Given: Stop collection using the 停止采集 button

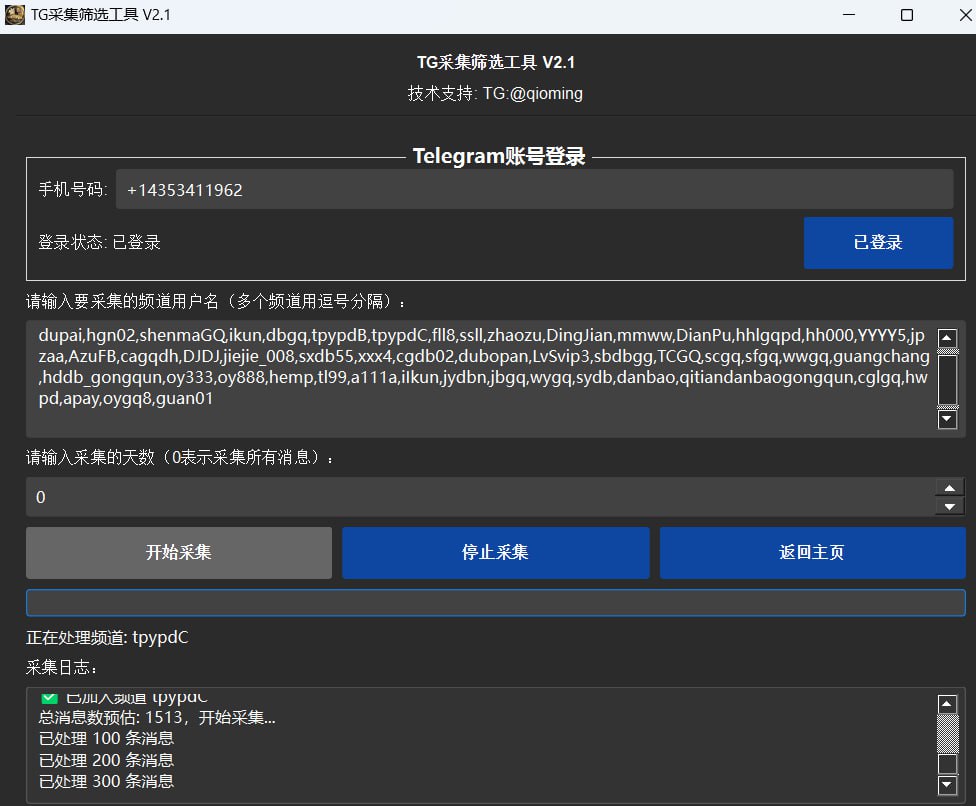Looking at the screenshot, I should pyautogui.click(x=495, y=553).
